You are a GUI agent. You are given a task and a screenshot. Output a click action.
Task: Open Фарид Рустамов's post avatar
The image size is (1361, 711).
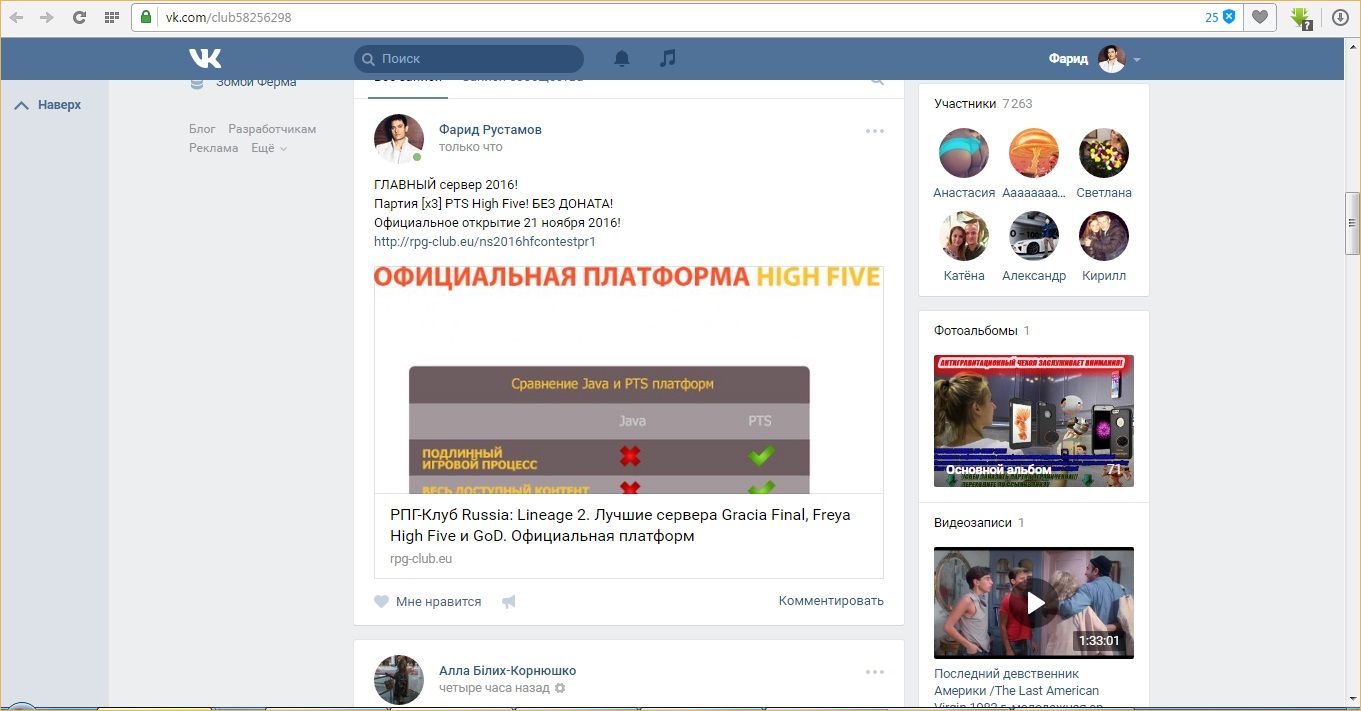pos(399,139)
